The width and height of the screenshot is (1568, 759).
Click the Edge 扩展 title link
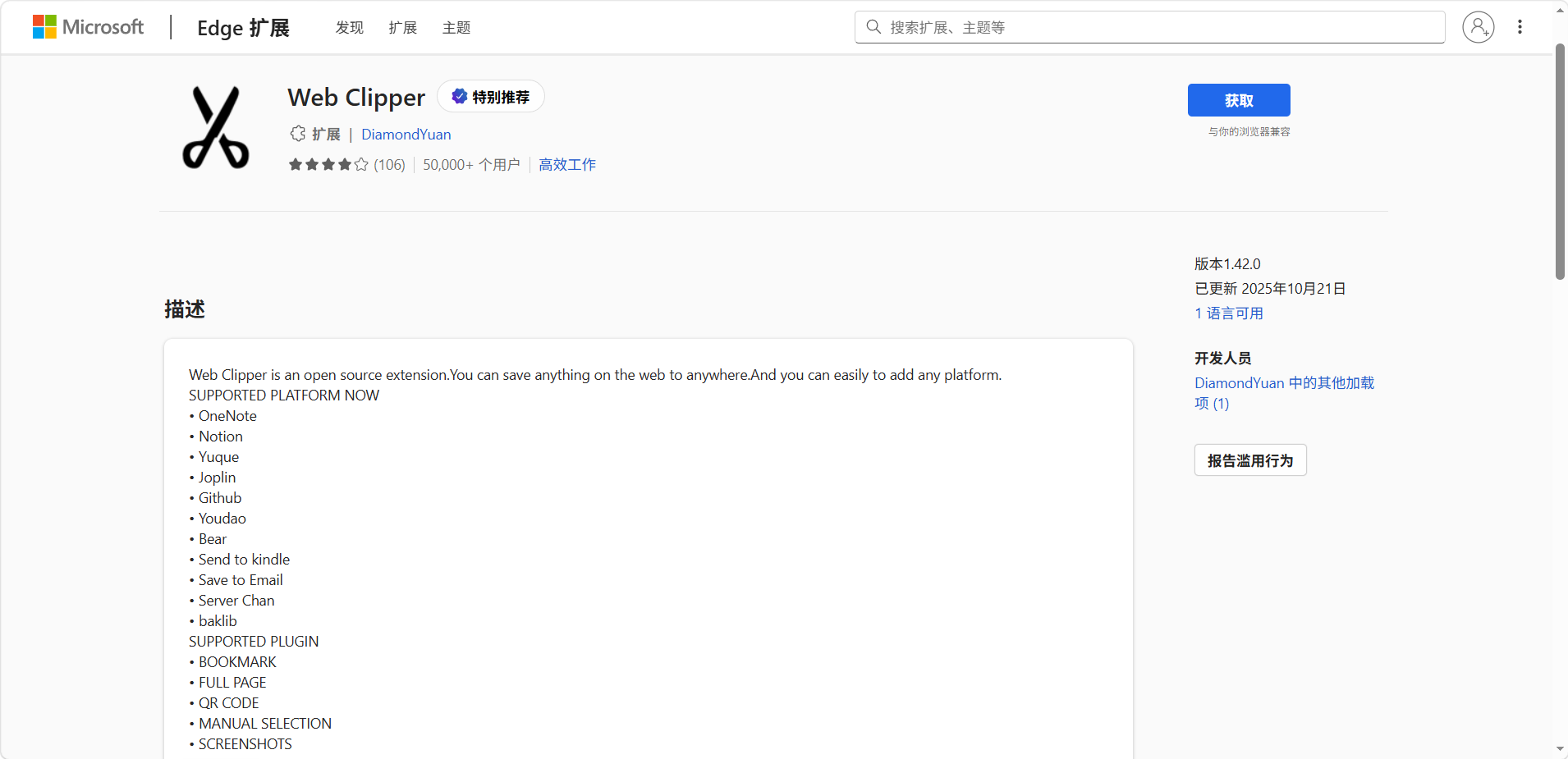(x=243, y=28)
